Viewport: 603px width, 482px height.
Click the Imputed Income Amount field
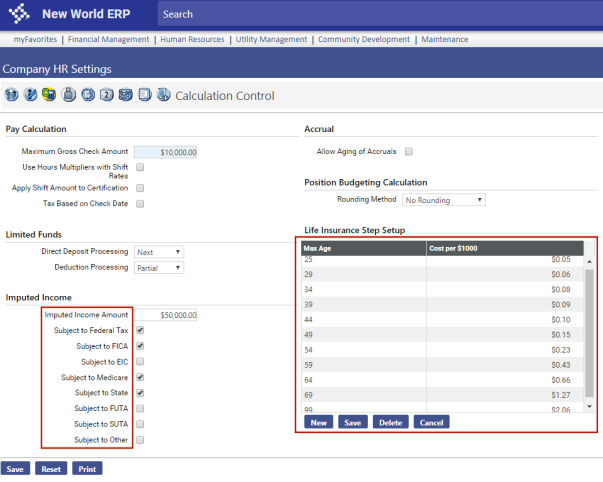click(166, 315)
